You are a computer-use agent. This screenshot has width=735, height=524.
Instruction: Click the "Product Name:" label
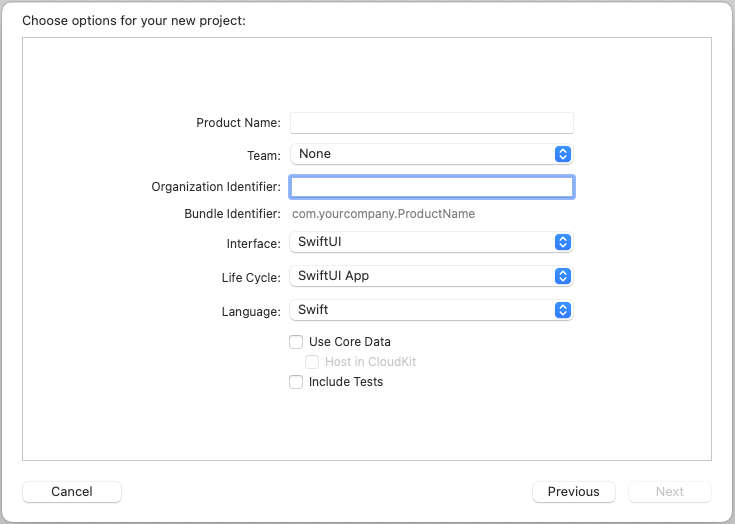[x=238, y=123]
